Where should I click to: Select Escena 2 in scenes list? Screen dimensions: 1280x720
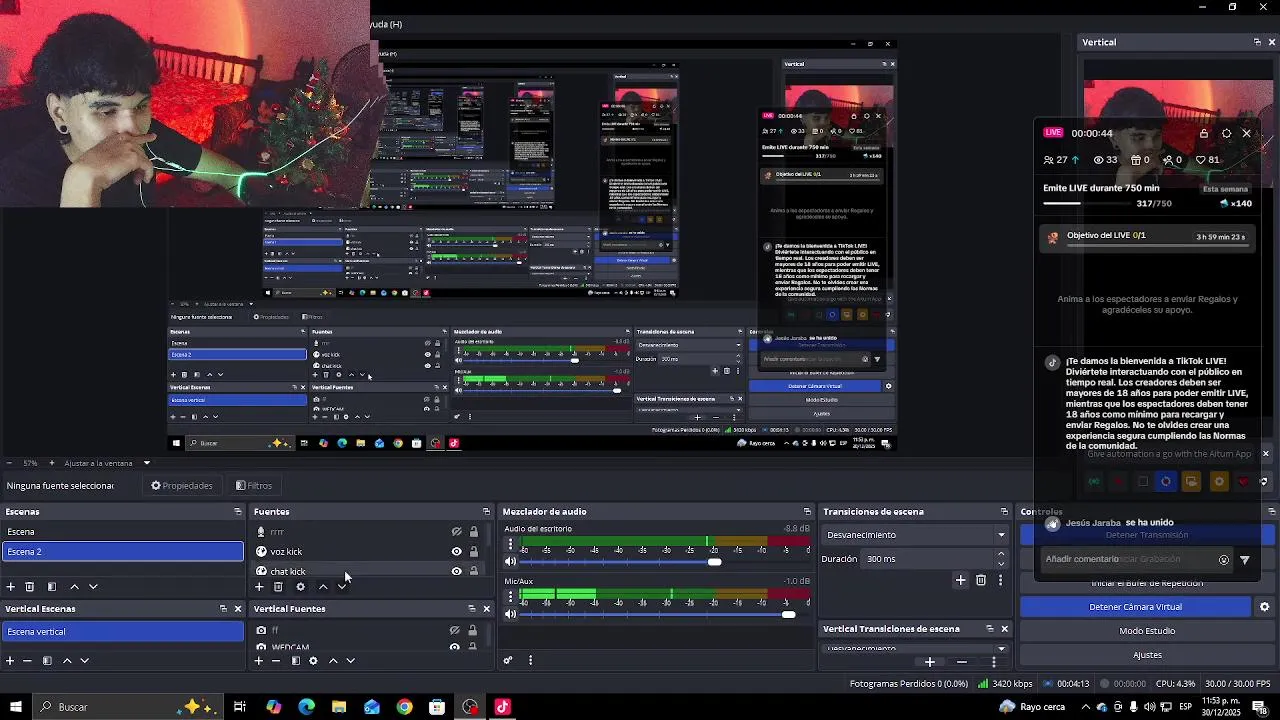[x=122, y=552]
